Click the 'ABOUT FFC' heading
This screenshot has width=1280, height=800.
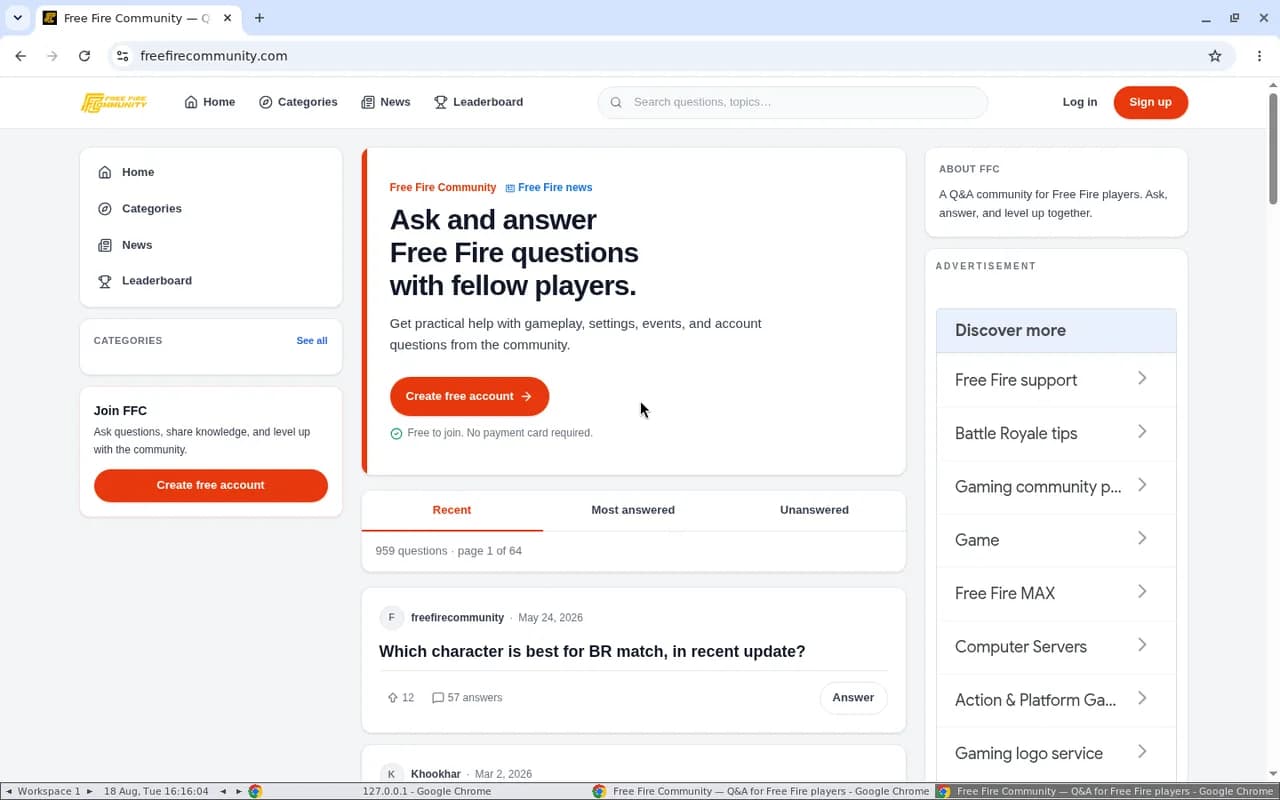click(x=969, y=169)
